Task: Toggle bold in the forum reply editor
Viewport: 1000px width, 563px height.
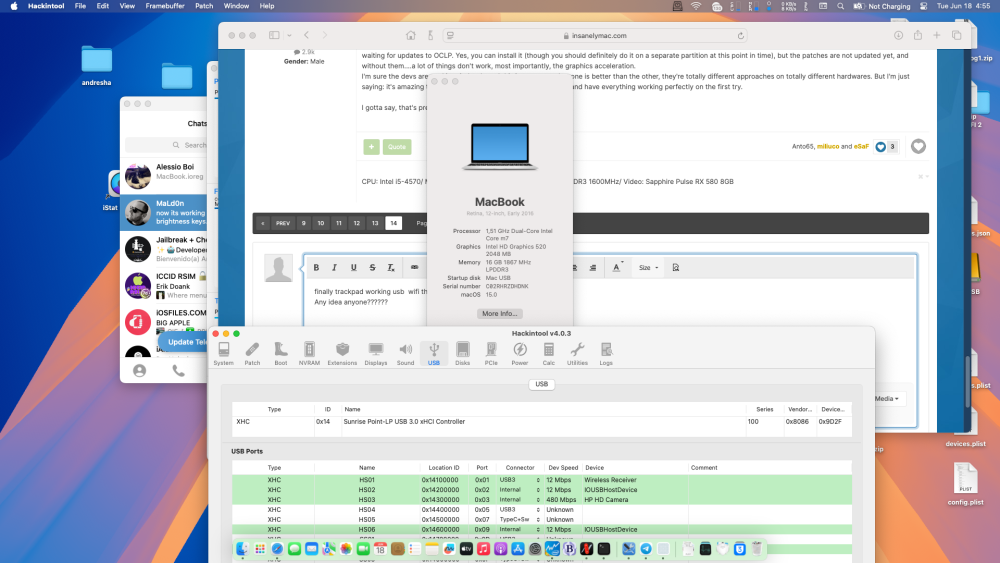Action: point(316,268)
